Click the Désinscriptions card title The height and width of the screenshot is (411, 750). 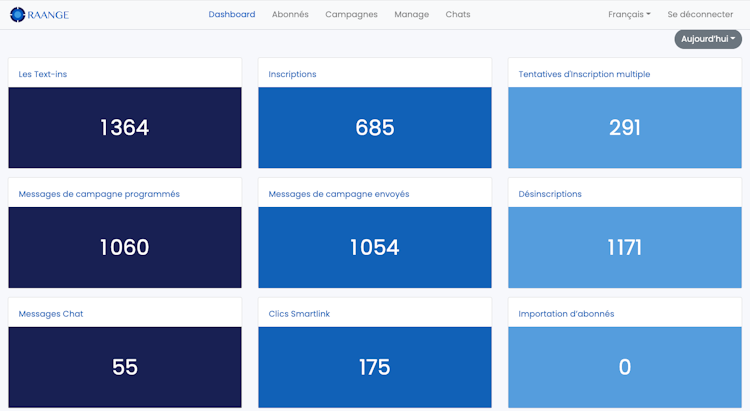pos(550,194)
